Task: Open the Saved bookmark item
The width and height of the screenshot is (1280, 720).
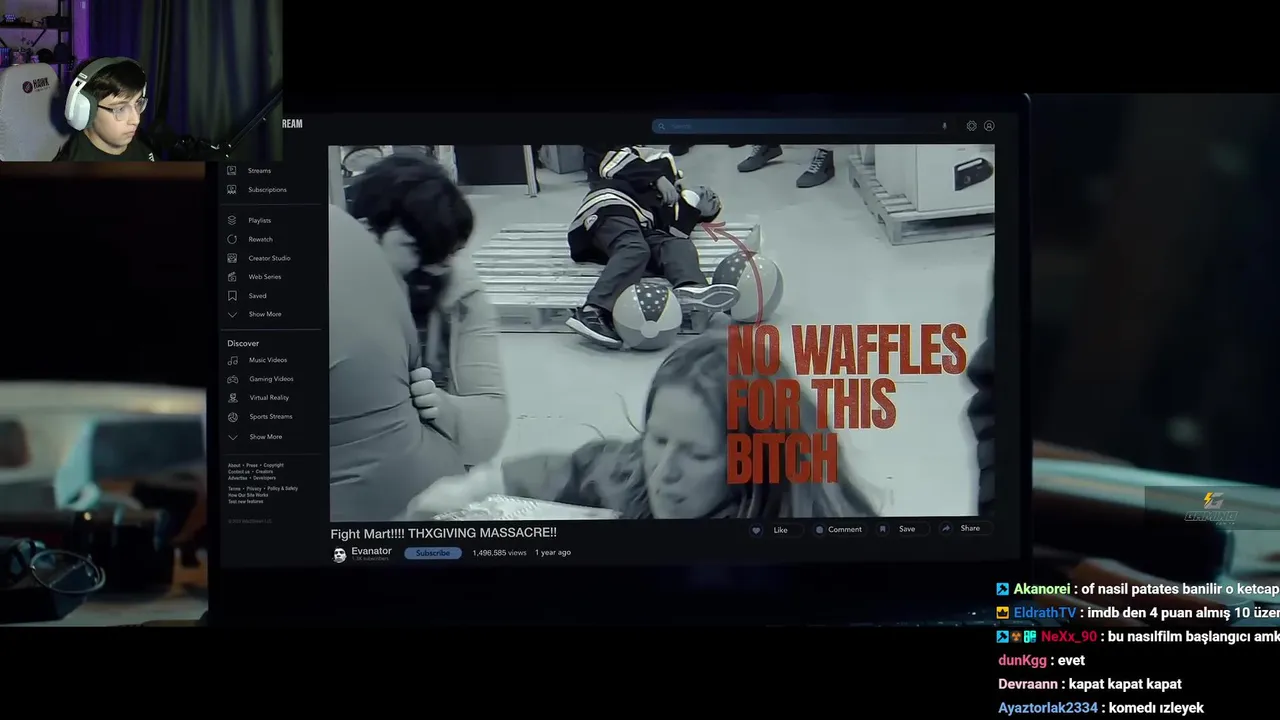Action: click(248, 295)
